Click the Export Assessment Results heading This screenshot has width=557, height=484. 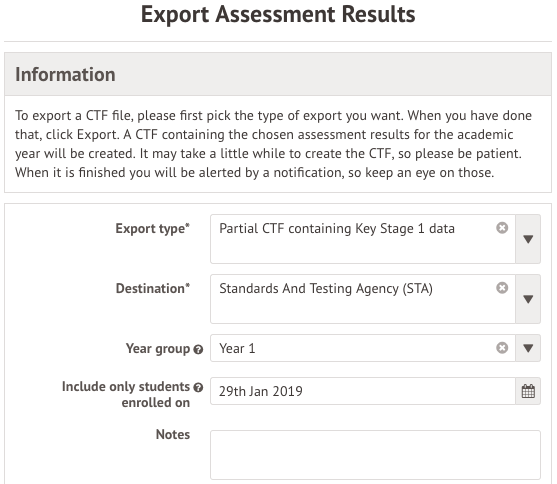[278, 15]
